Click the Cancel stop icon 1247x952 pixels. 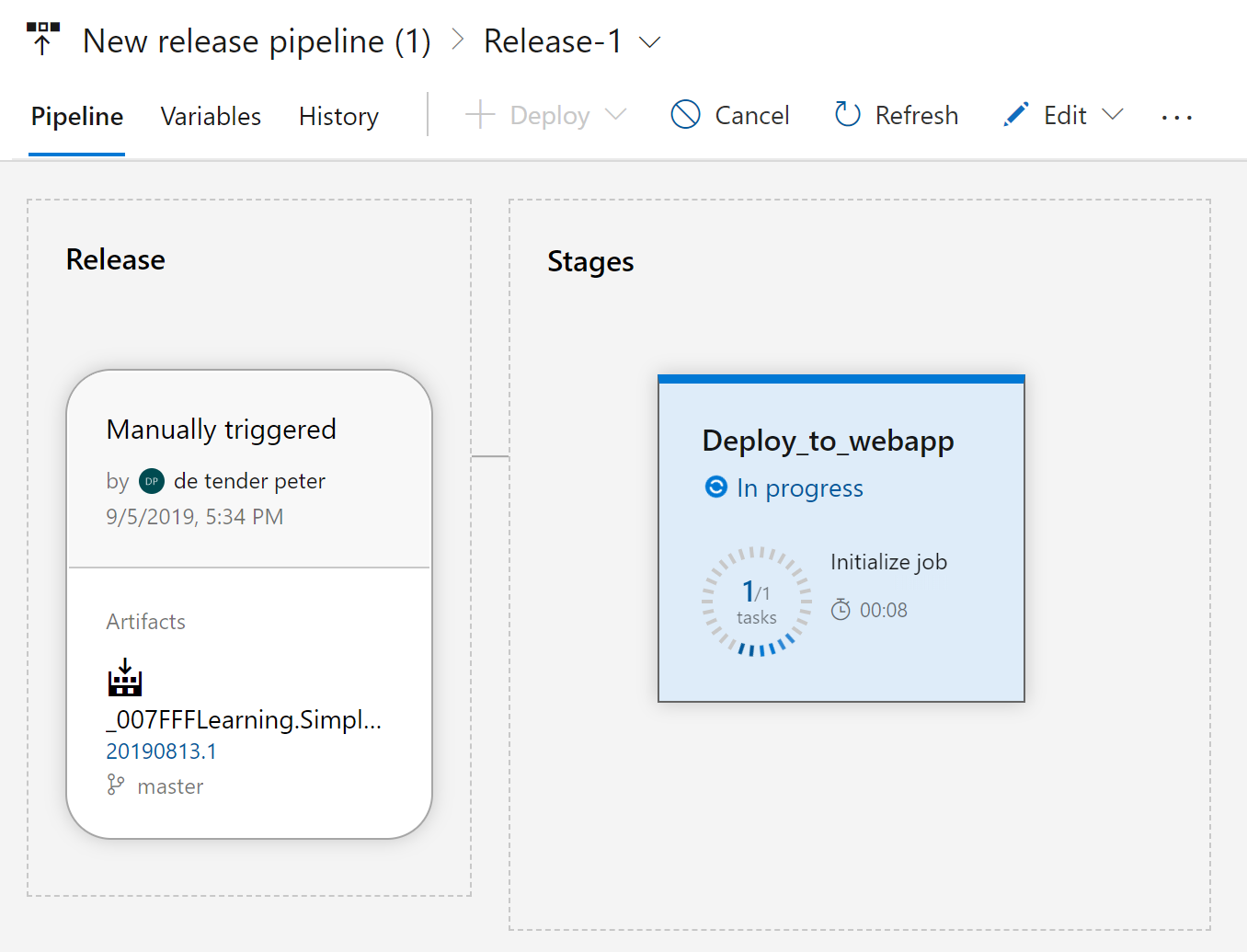[684, 114]
